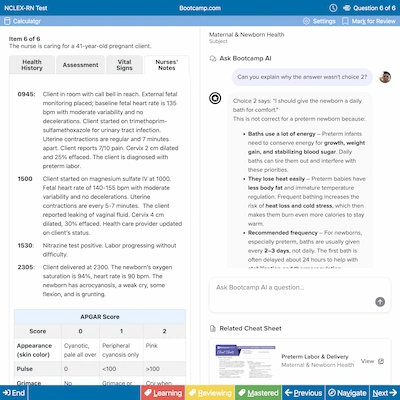Viewport: 400px width, 400px height.
Task: Click the 1500 nurses' note timestamp
Action: click(25, 179)
